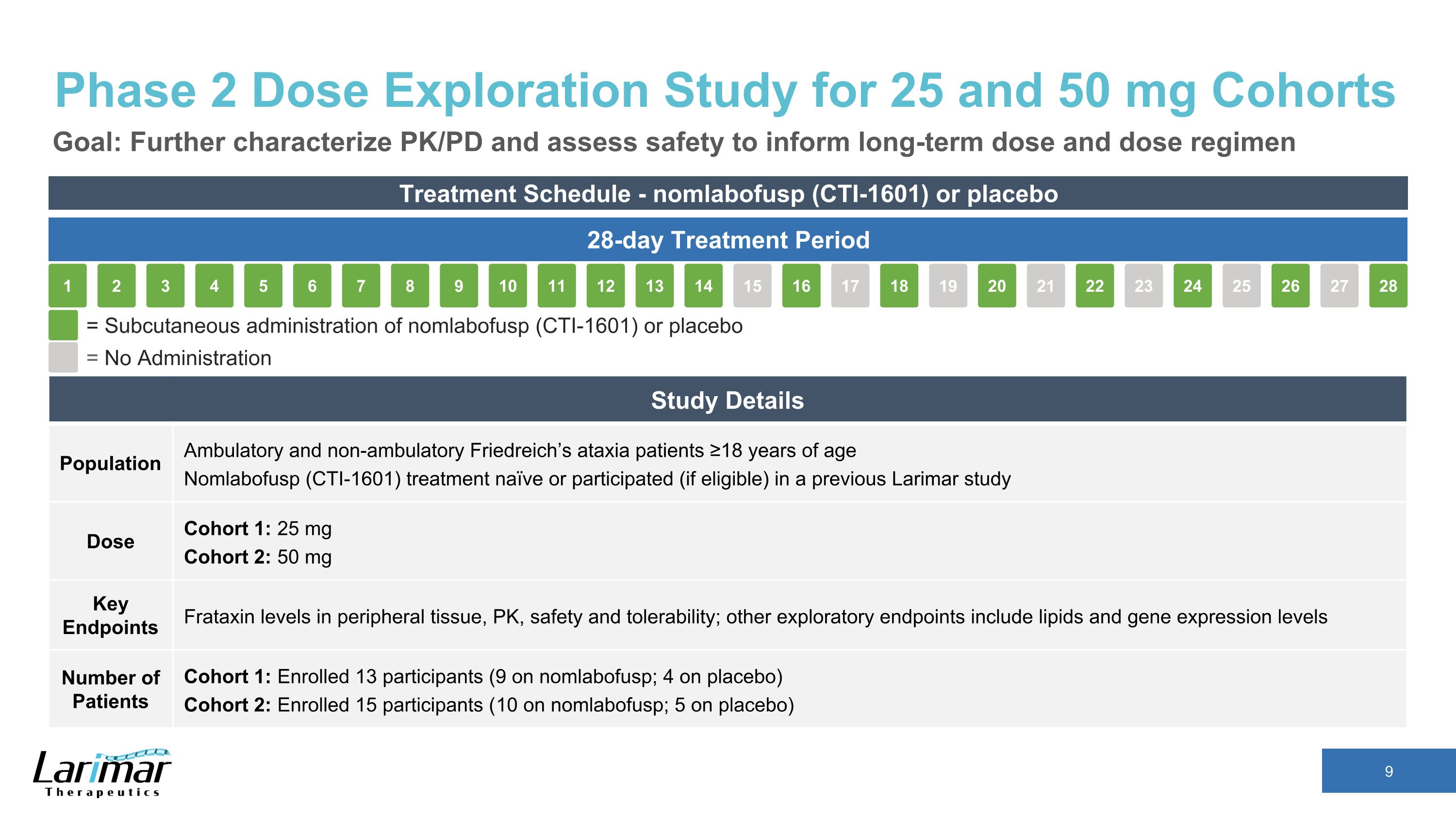Image resolution: width=1456 pixels, height=819 pixels.
Task: Click day 15 no-administration square
Action: tap(752, 286)
